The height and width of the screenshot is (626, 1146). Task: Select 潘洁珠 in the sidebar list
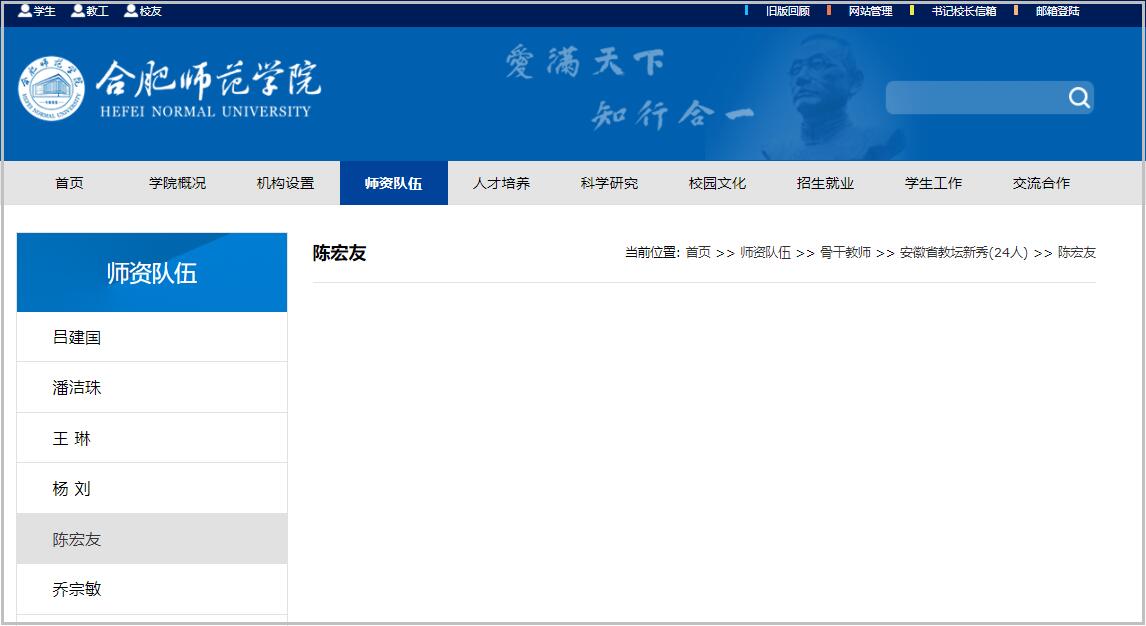[152, 387]
